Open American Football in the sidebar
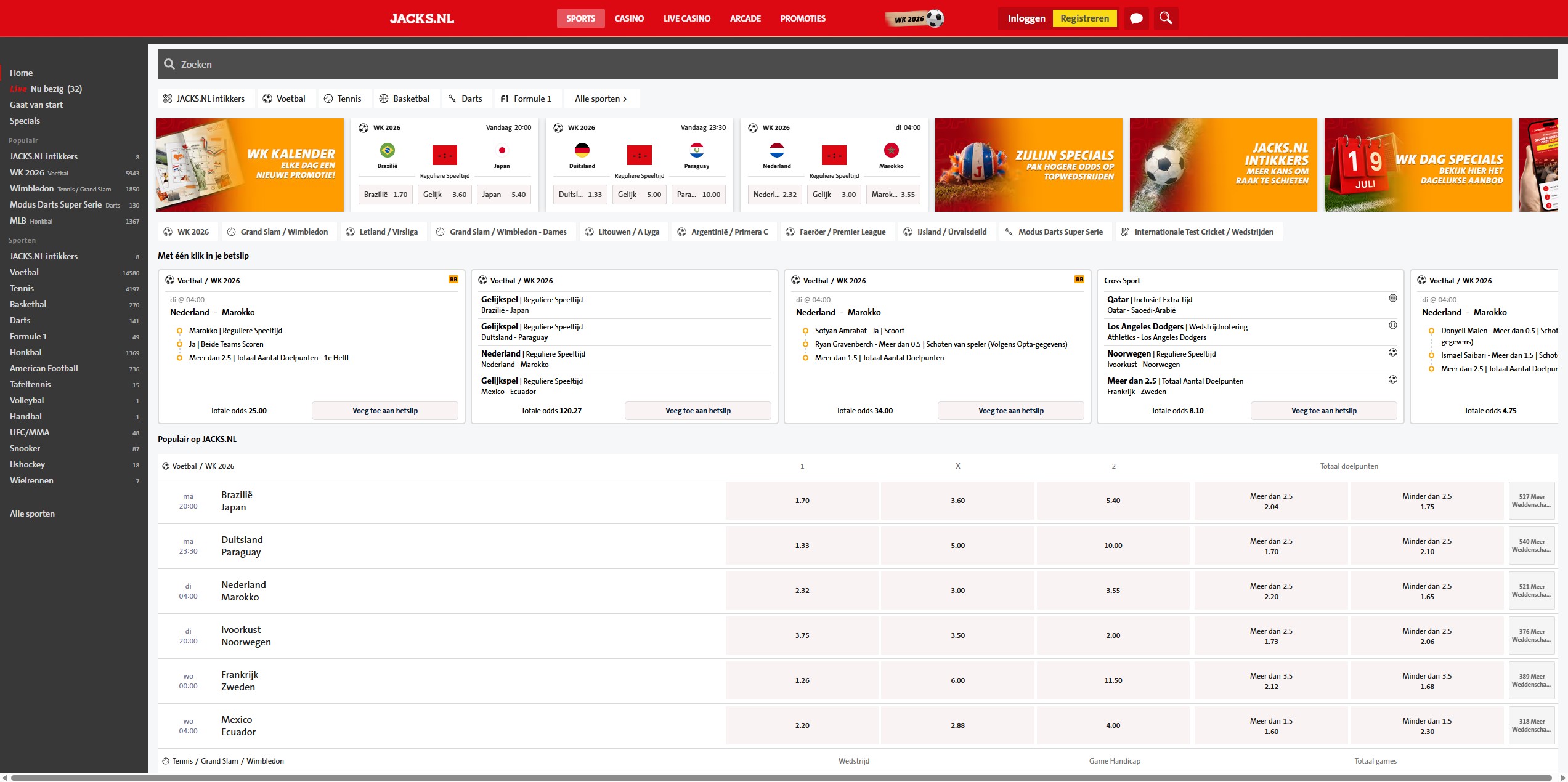The image size is (1568, 782). click(x=74, y=368)
